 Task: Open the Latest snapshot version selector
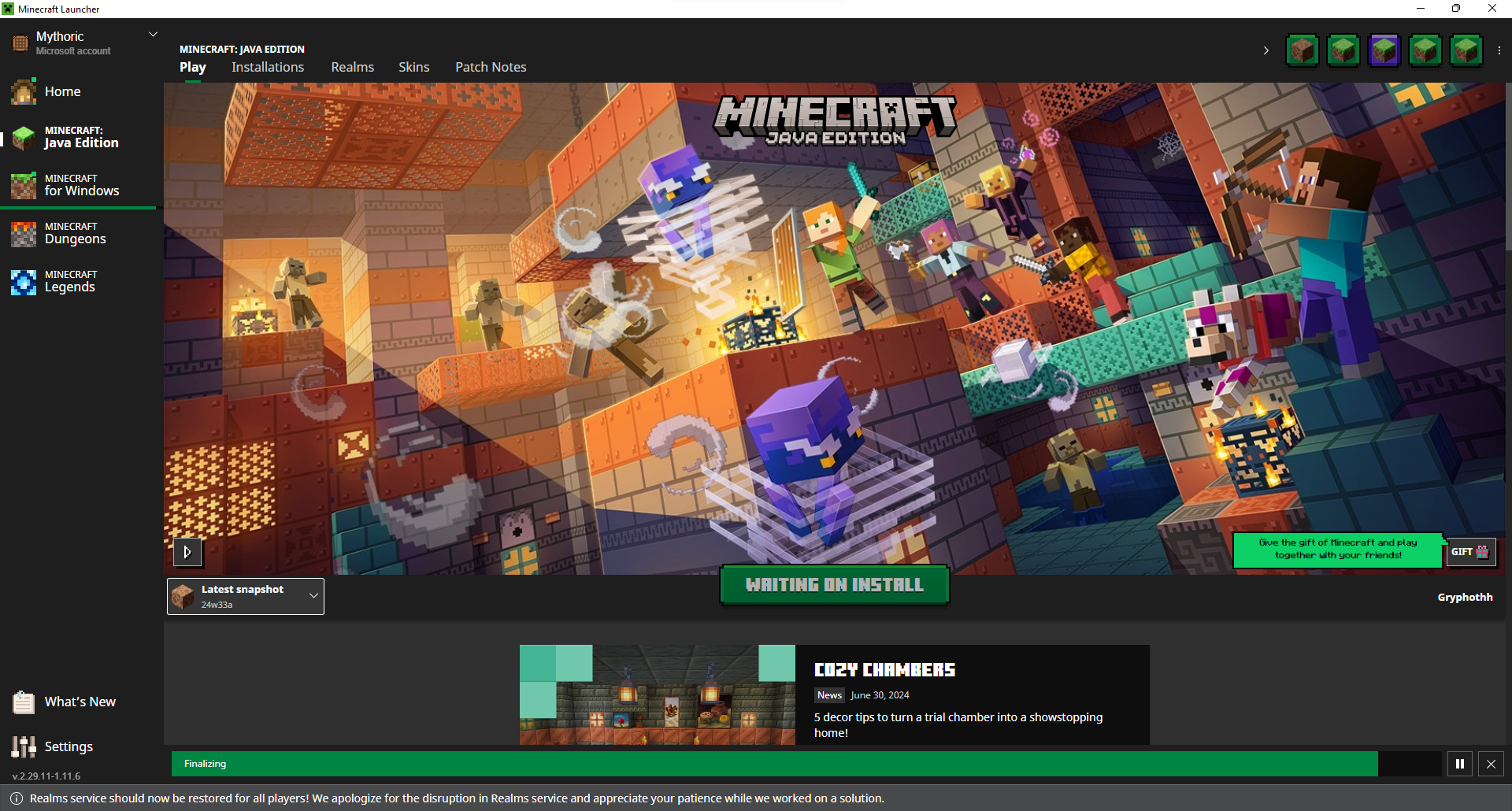point(246,596)
